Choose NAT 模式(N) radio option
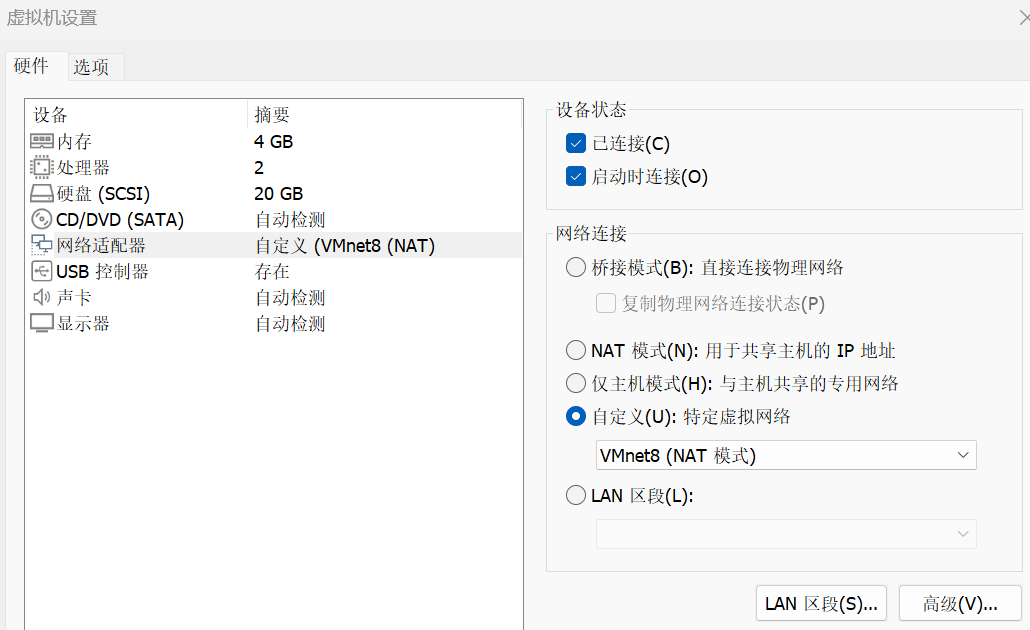Viewport: 1030px width, 630px height. tap(575, 350)
